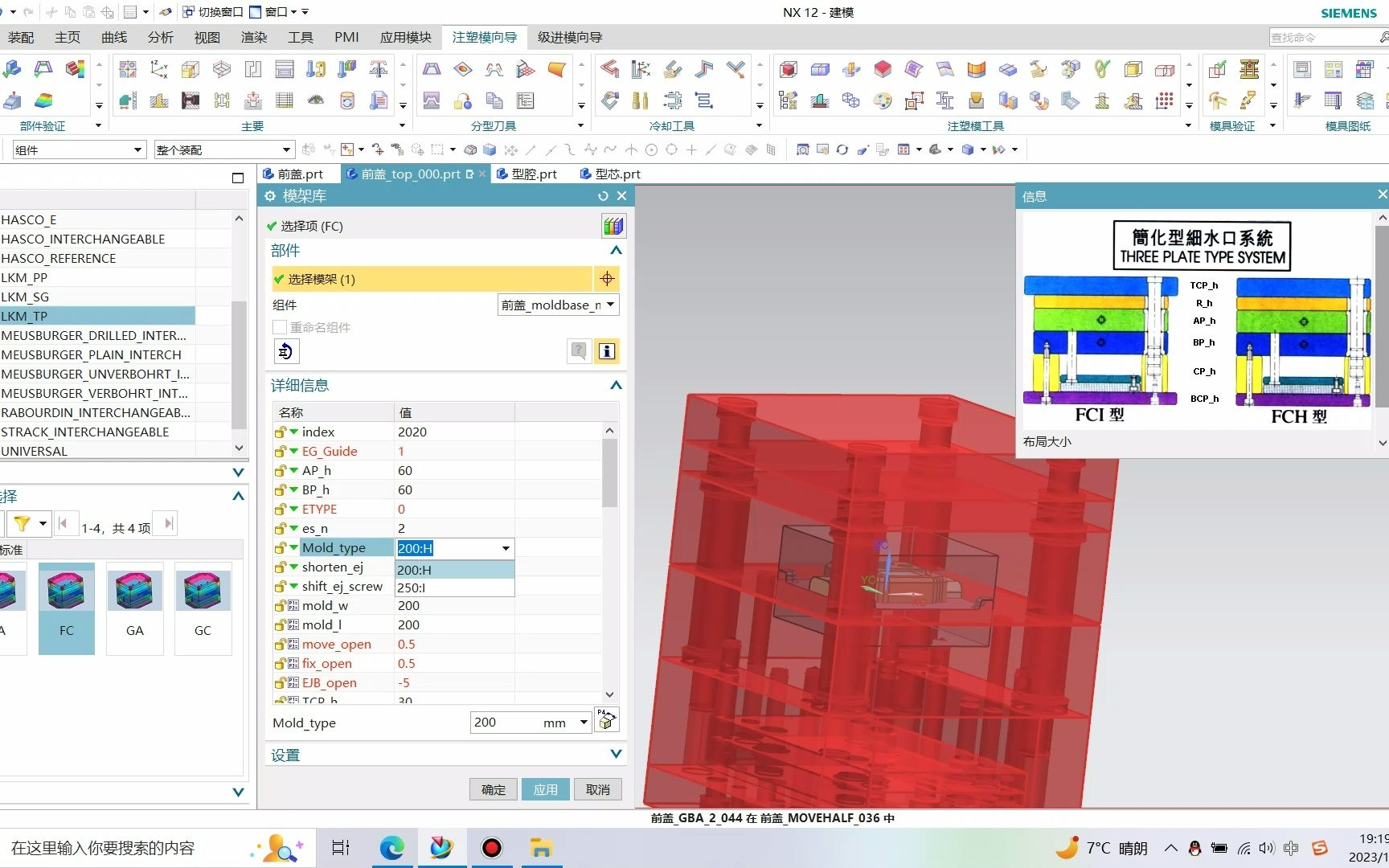Click the red record app in taskbar
Viewport: 1389px width, 868px height.
coord(491,848)
